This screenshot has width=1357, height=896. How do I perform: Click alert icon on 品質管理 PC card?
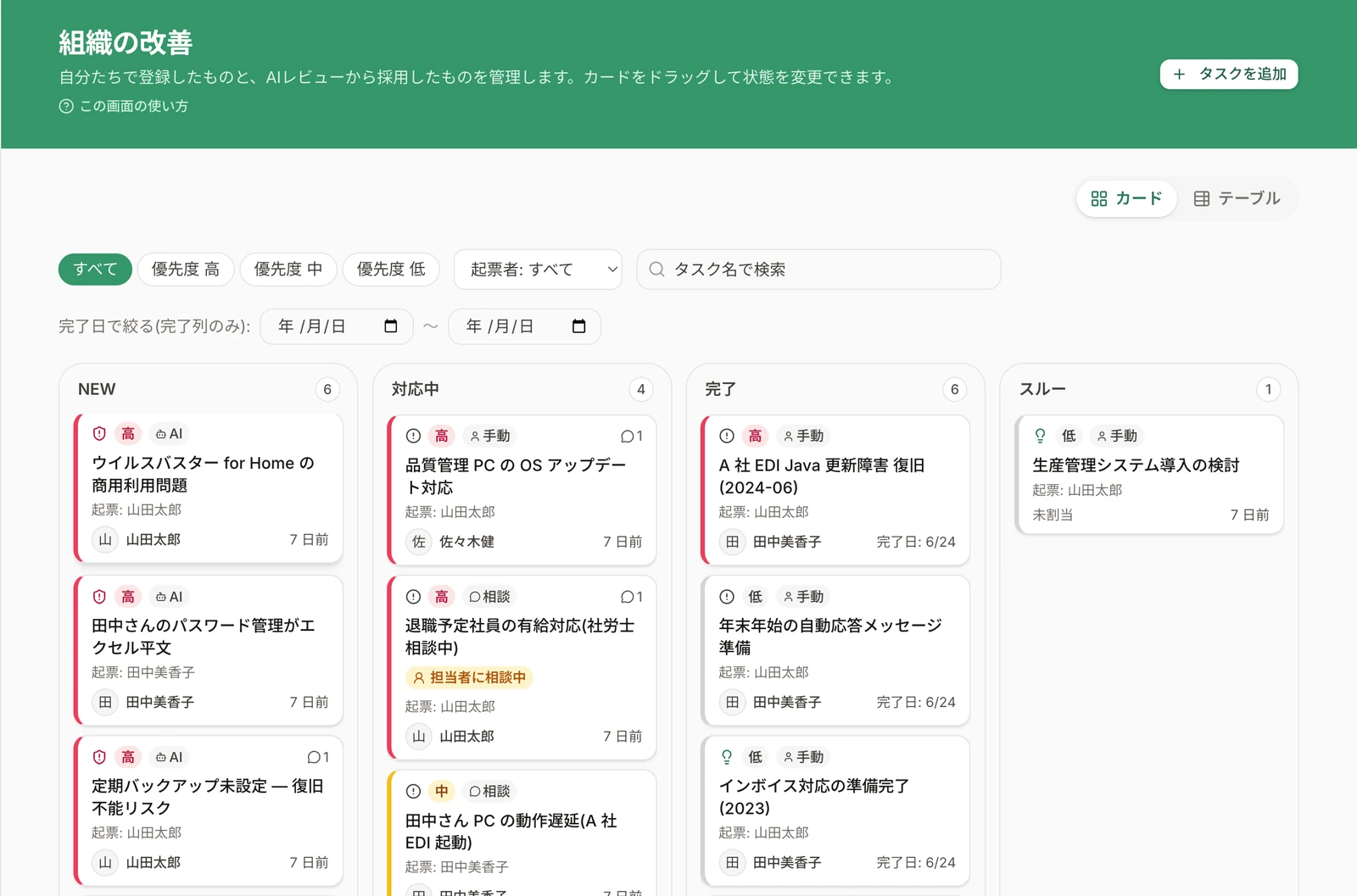(x=413, y=436)
